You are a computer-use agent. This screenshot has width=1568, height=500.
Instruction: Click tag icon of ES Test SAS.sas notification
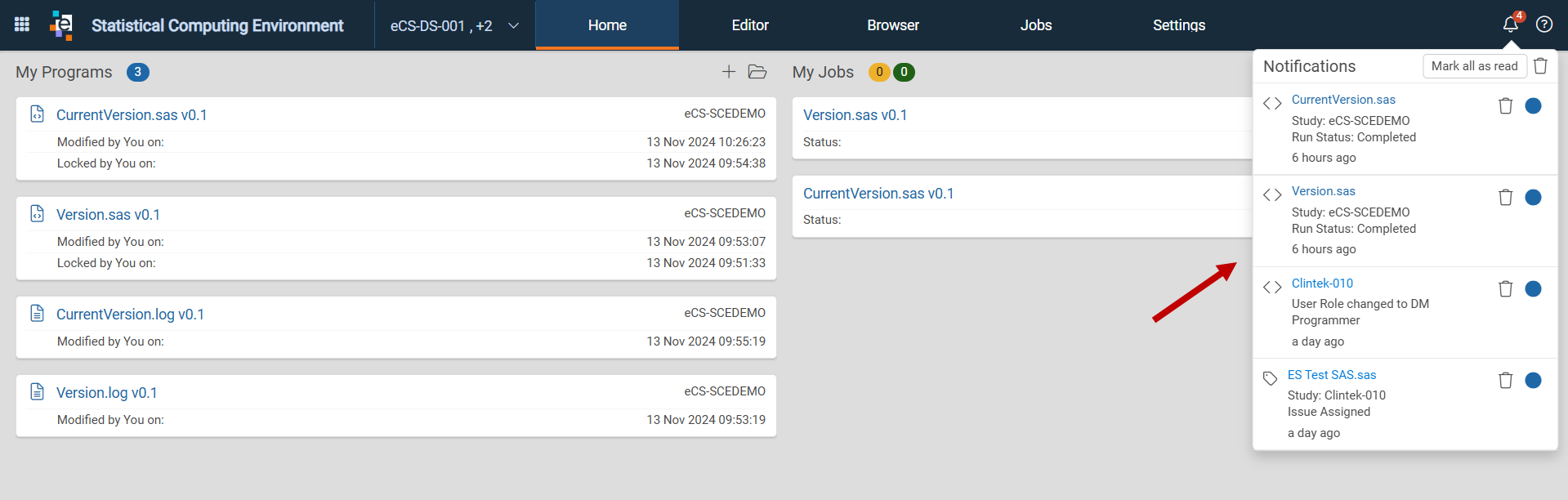point(1270,378)
